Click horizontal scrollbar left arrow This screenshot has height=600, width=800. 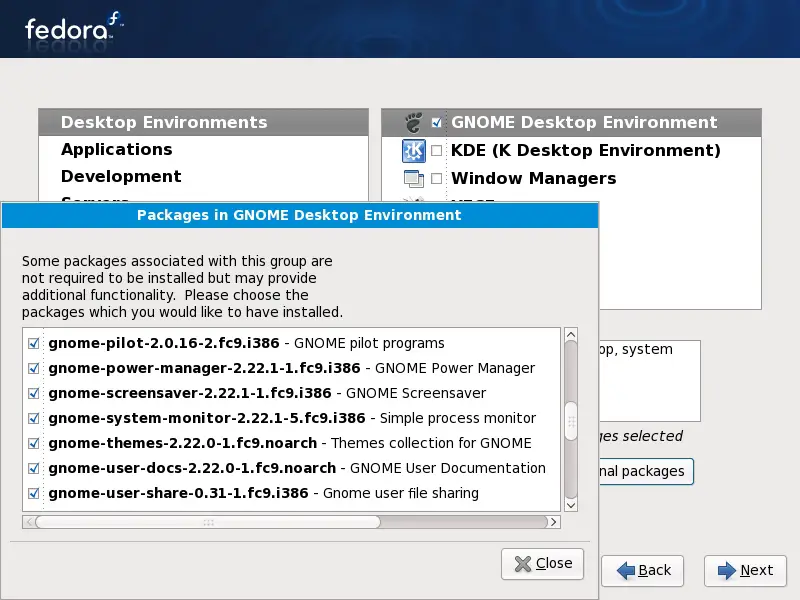point(29,522)
